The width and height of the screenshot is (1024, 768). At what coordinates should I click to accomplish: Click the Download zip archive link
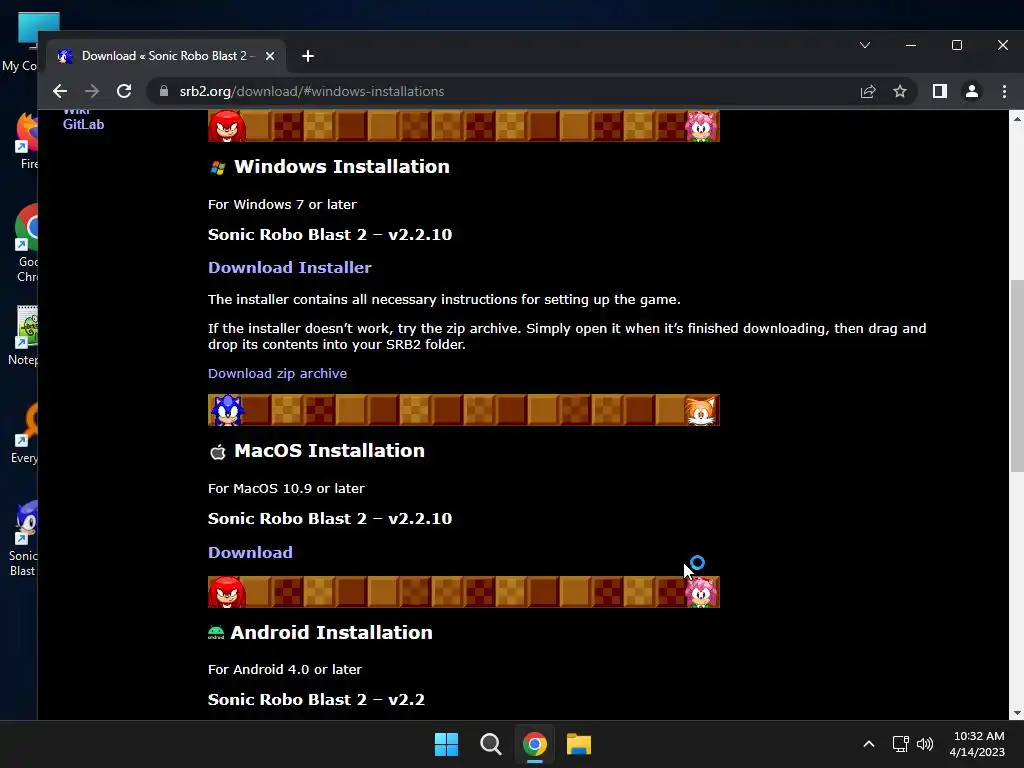pyautogui.click(x=277, y=374)
